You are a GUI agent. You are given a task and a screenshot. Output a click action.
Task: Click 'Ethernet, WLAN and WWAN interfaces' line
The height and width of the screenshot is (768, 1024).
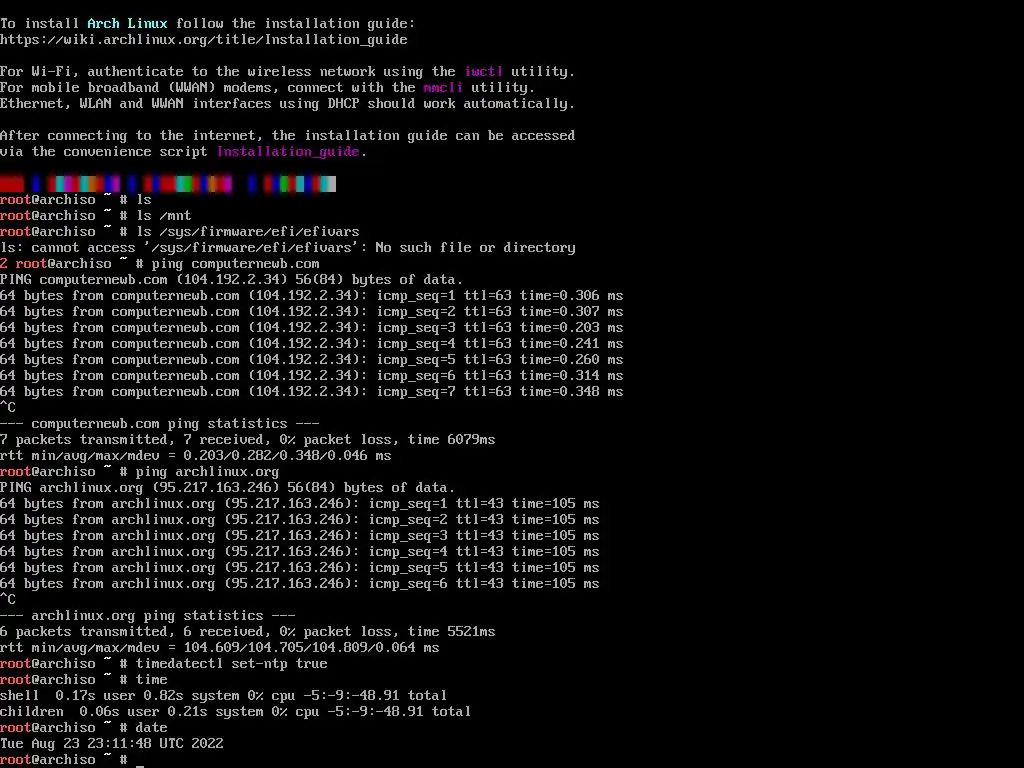pos(288,104)
